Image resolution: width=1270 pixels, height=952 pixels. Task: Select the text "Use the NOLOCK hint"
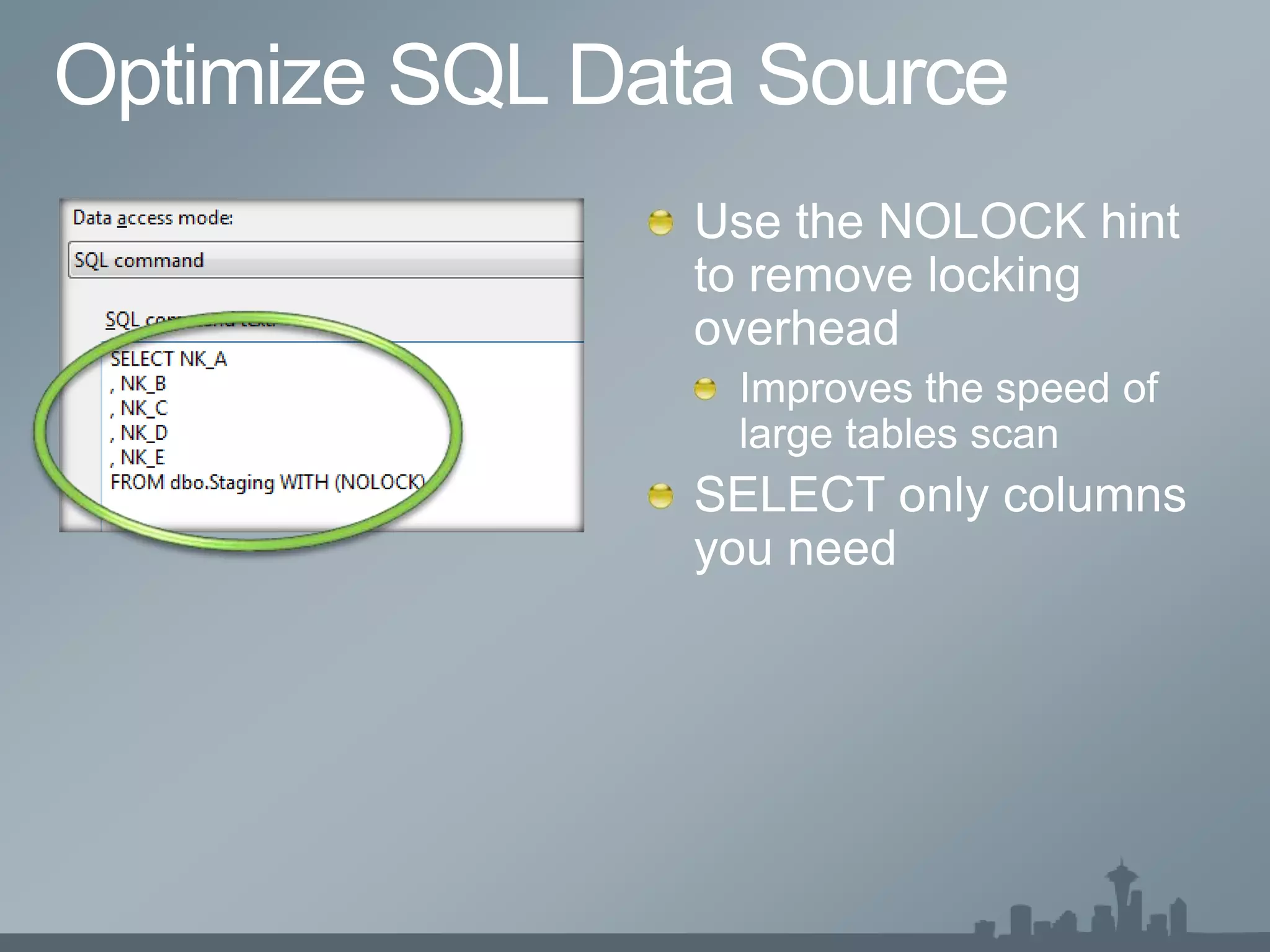pyautogui.click(x=936, y=221)
